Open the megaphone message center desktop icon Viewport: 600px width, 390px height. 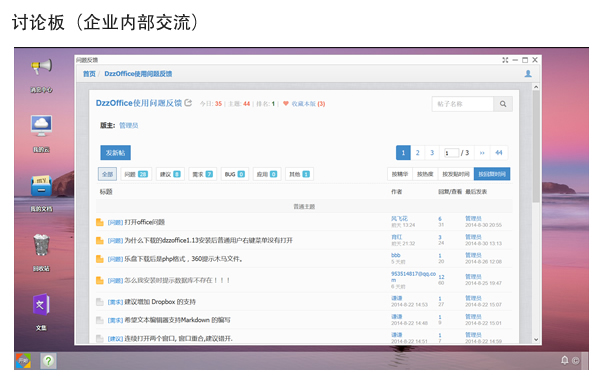tap(41, 67)
